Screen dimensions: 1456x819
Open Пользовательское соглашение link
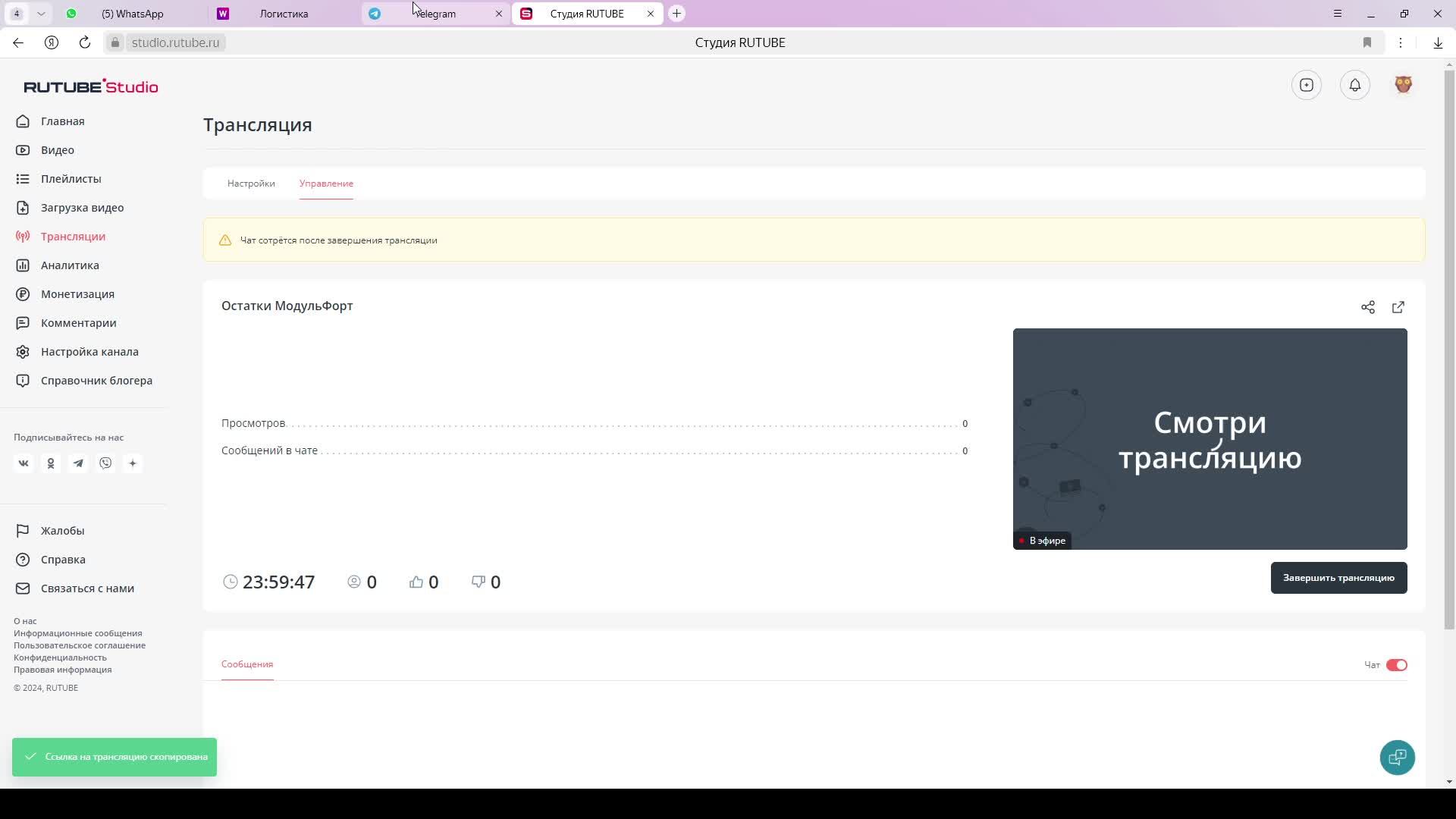[x=80, y=645]
